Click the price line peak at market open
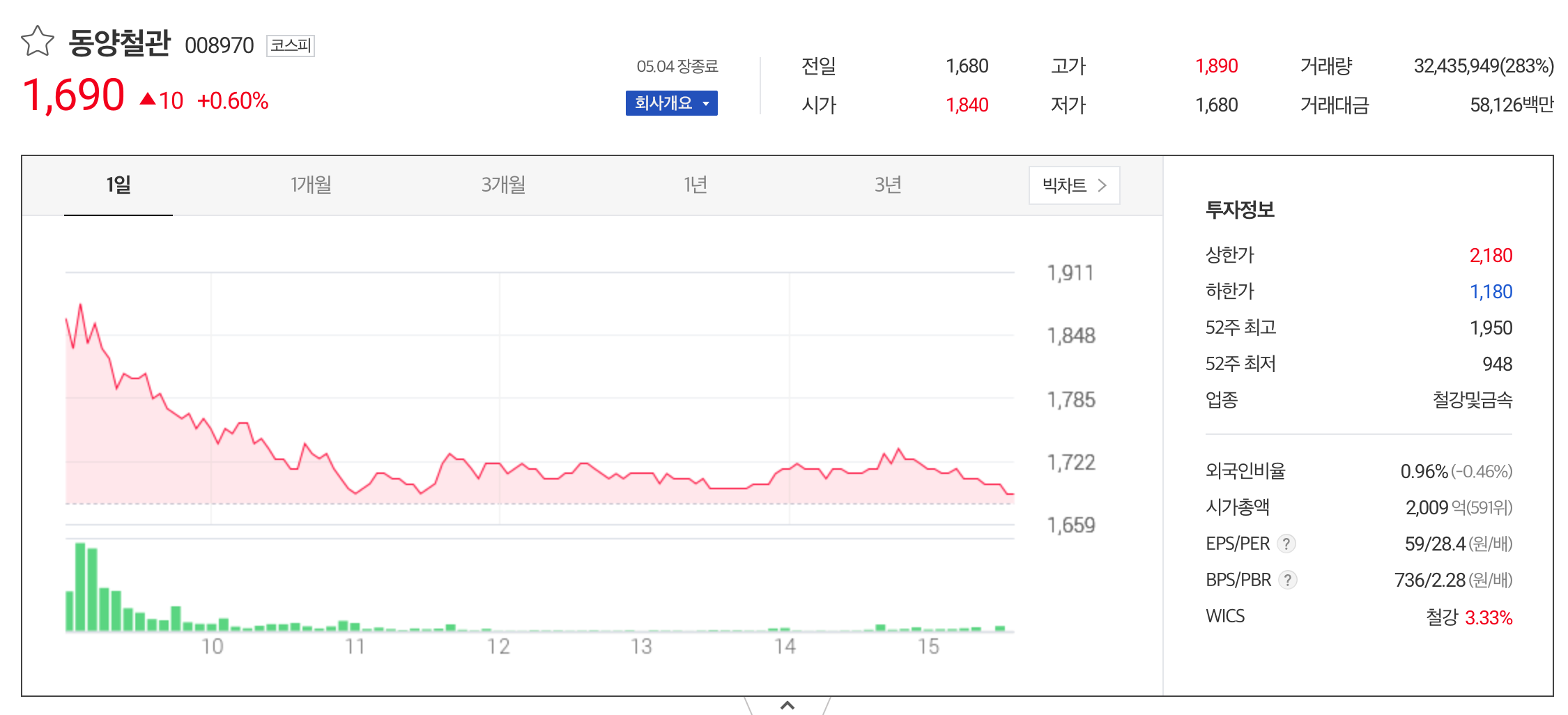Viewport: 1568px width, 715px height. (x=81, y=305)
